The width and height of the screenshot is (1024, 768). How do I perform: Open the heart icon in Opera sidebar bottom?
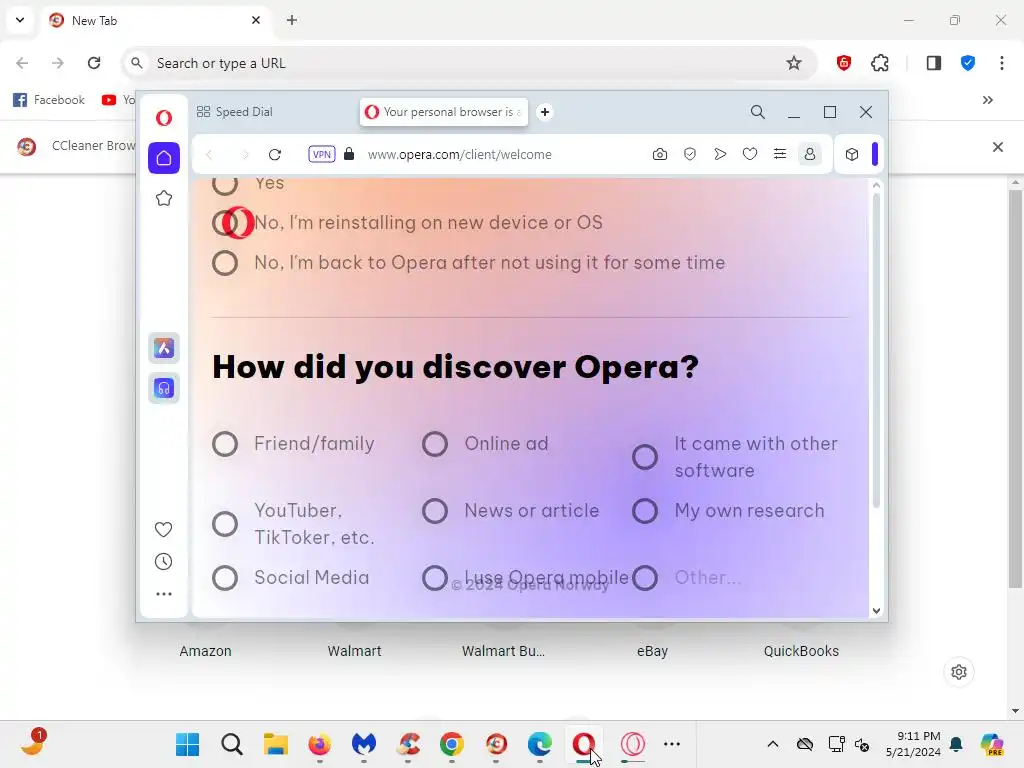click(x=163, y=529)
